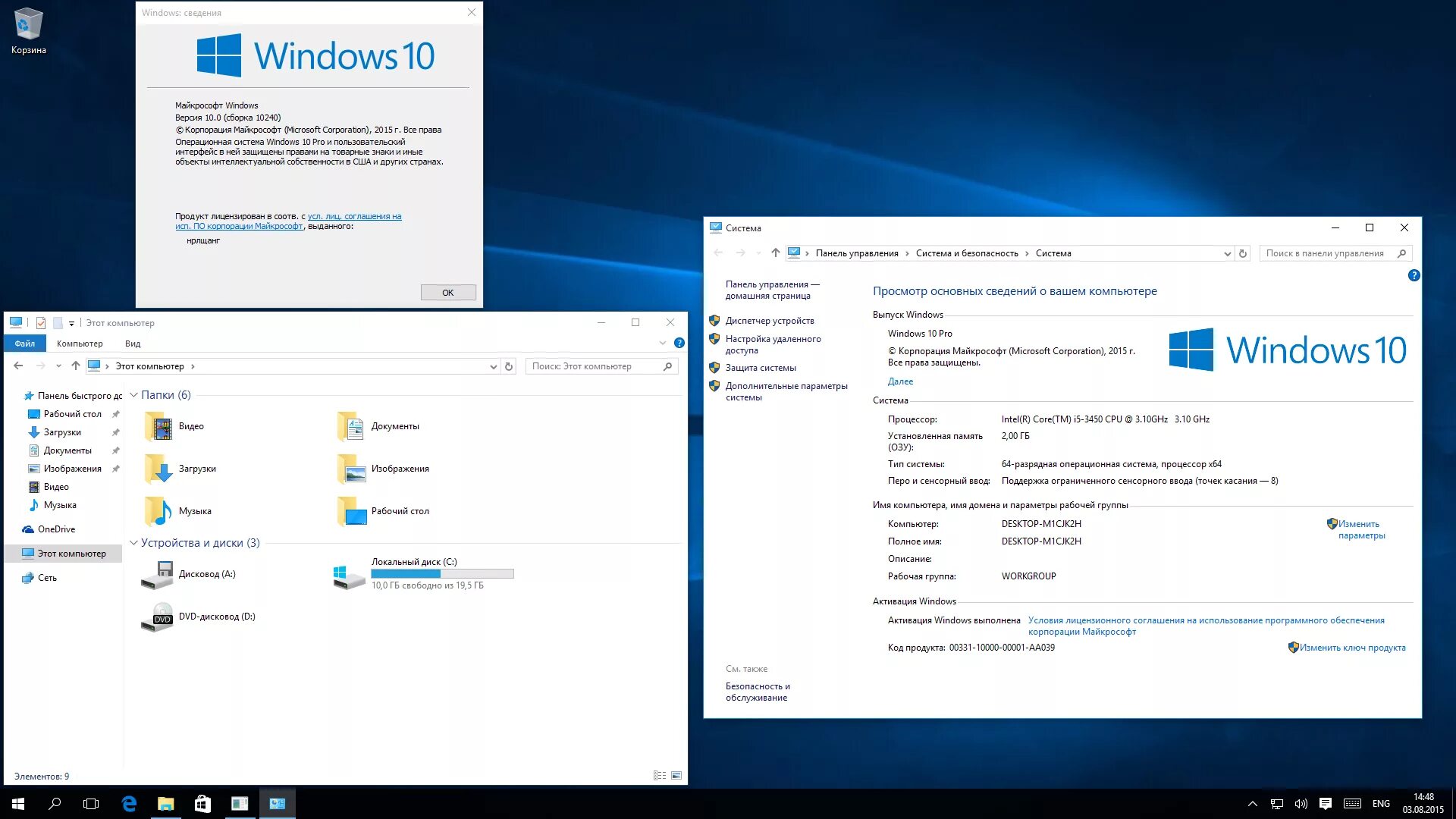Open the DVD drive (D:) icon
1456x819 pixels.
[x=158, y=617]
